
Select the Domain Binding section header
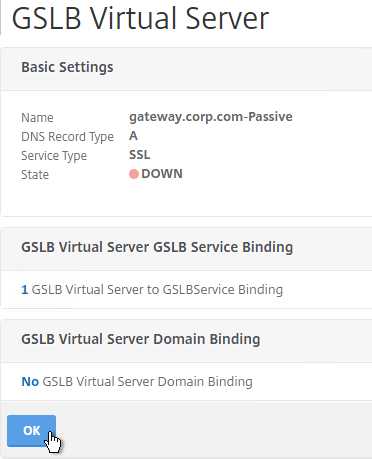[x=141, y=339]
